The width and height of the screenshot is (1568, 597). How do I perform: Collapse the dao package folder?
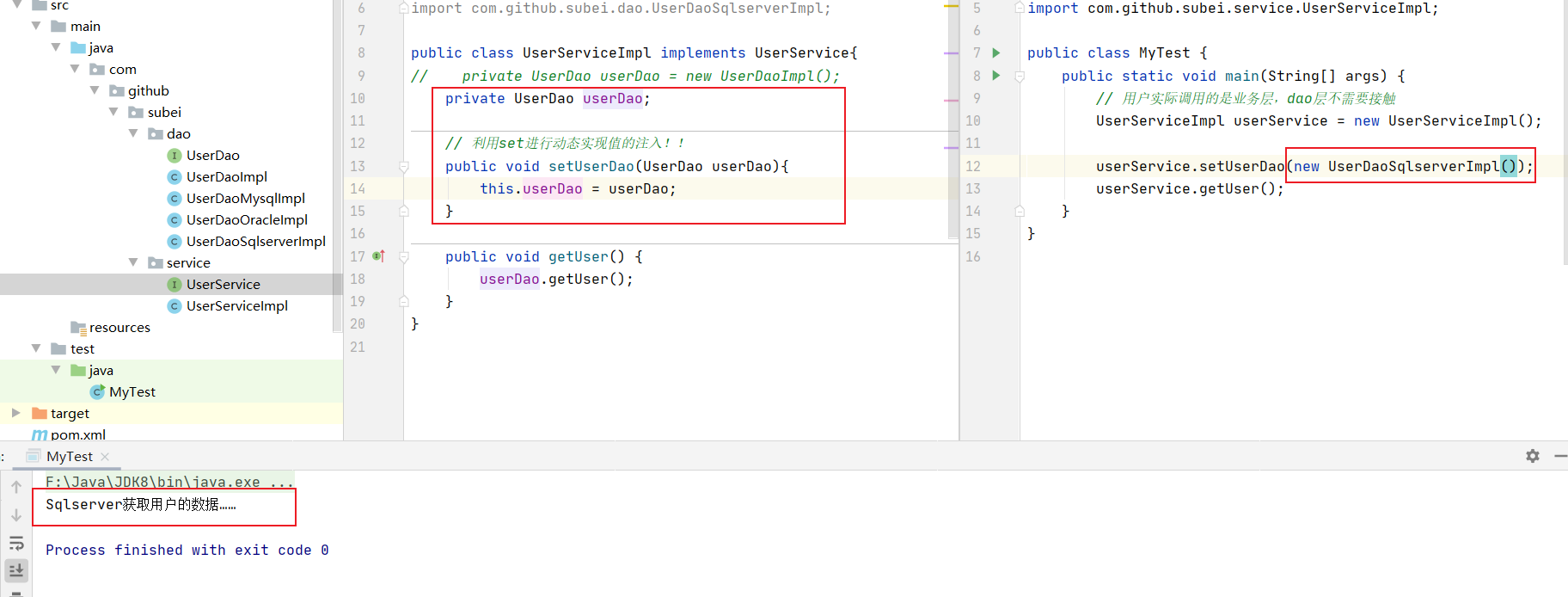click(x=133, y=133)
